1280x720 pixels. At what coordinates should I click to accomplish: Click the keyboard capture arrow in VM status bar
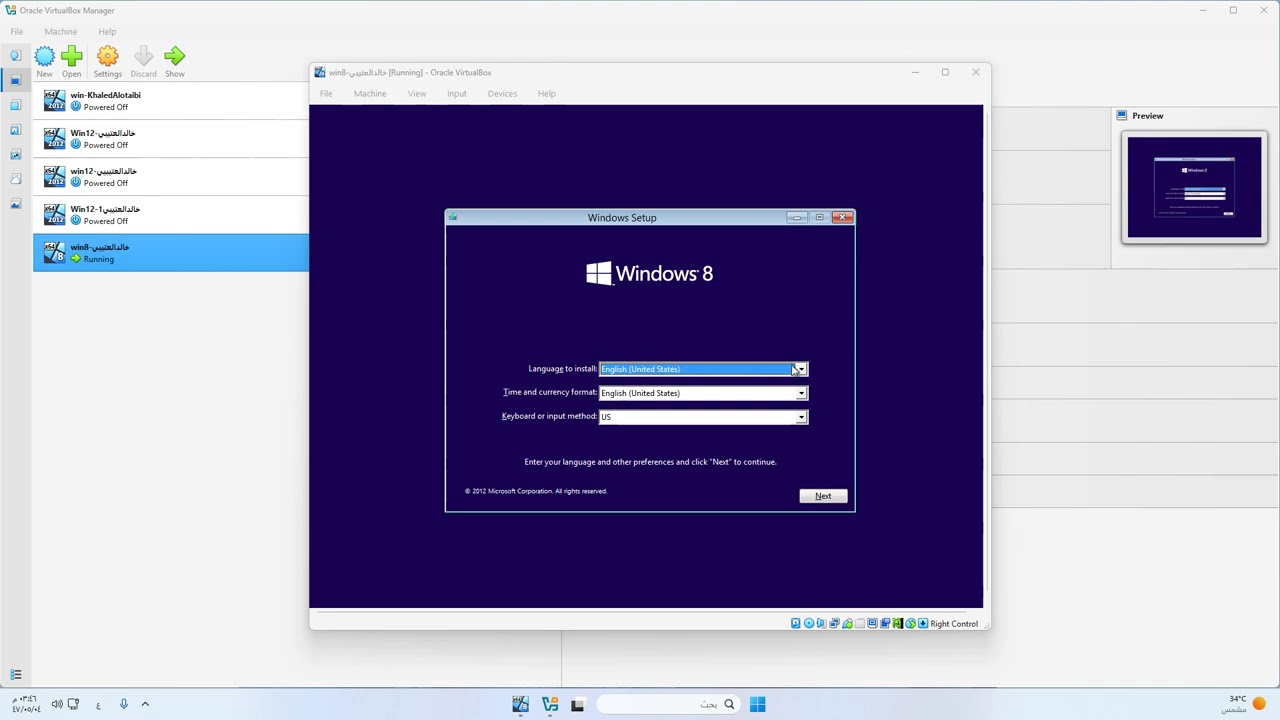[923, 624]
